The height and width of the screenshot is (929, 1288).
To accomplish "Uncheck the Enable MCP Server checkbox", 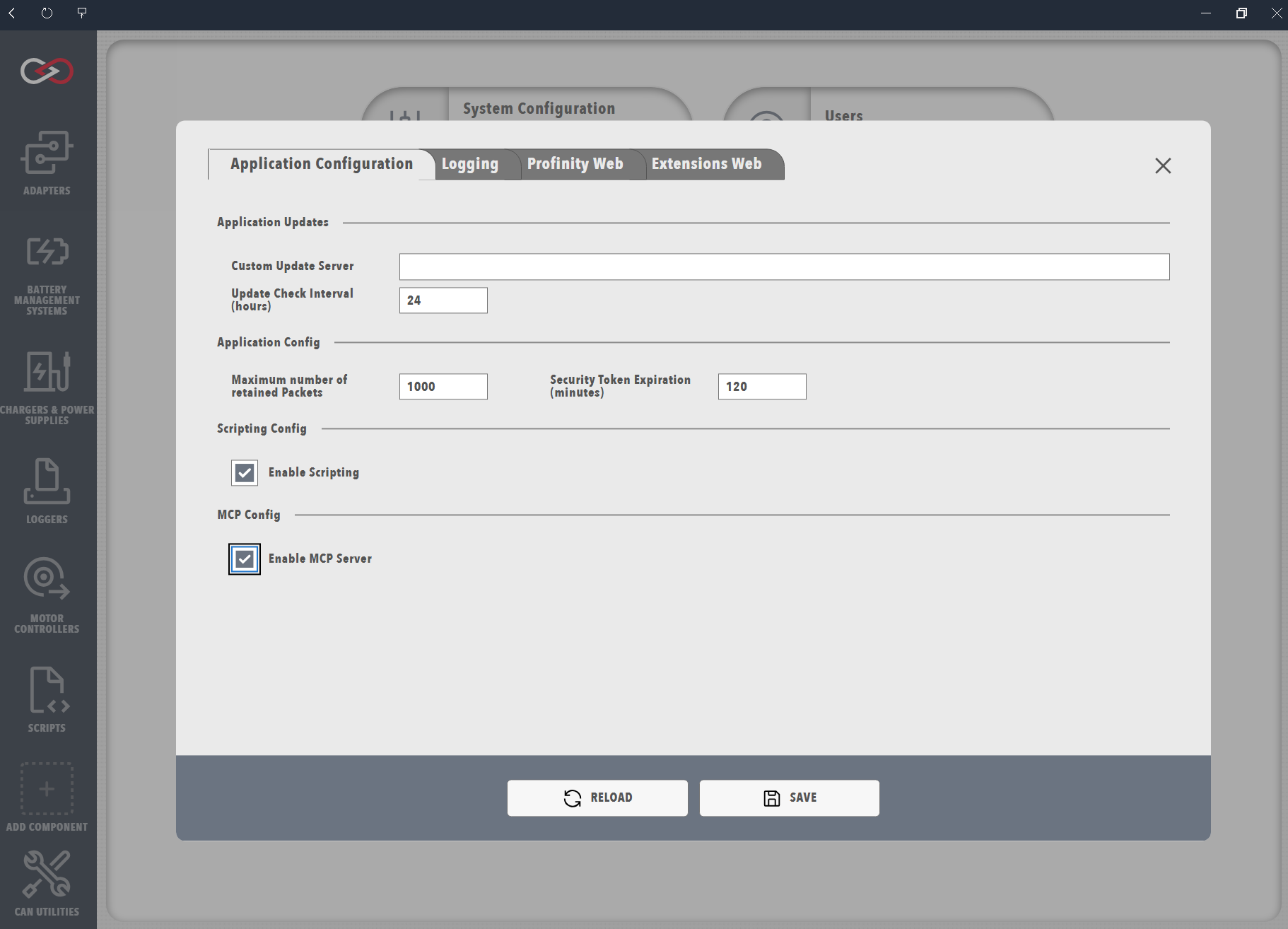I will point(245,559).
